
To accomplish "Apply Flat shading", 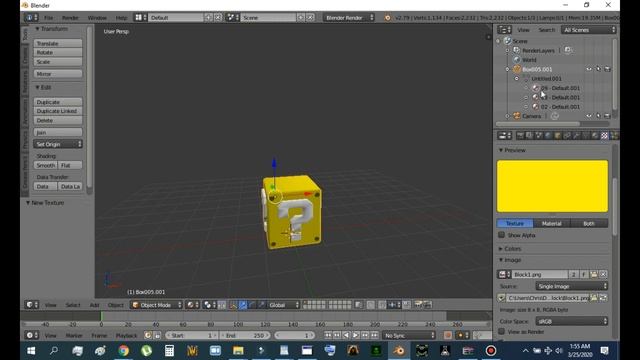I will click(x=70, y=165).
